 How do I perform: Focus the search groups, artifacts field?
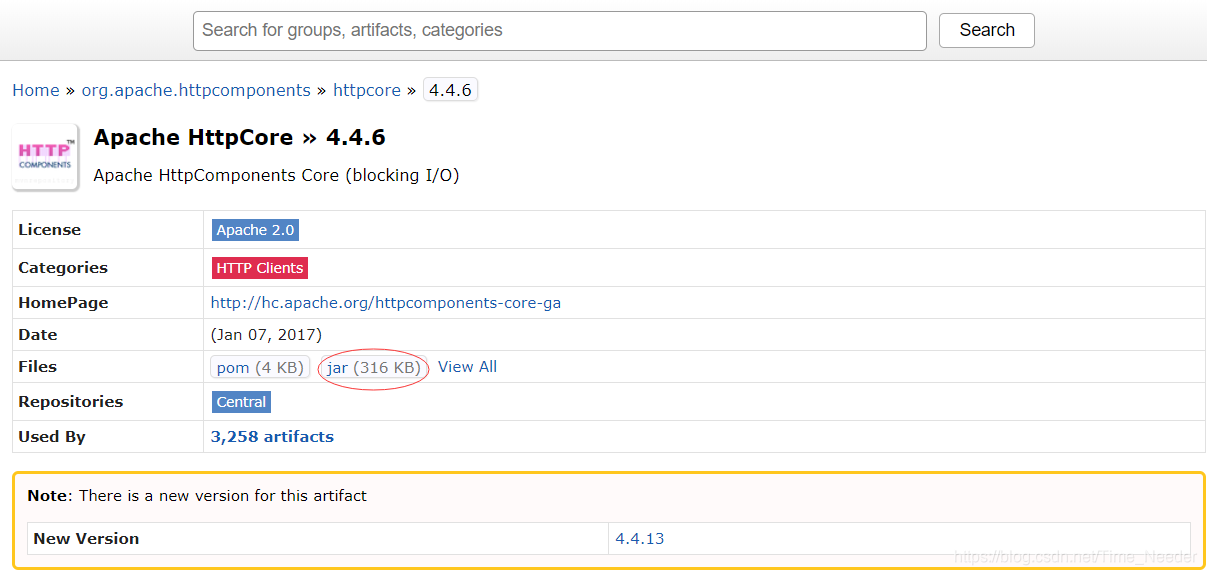point(559,30)
